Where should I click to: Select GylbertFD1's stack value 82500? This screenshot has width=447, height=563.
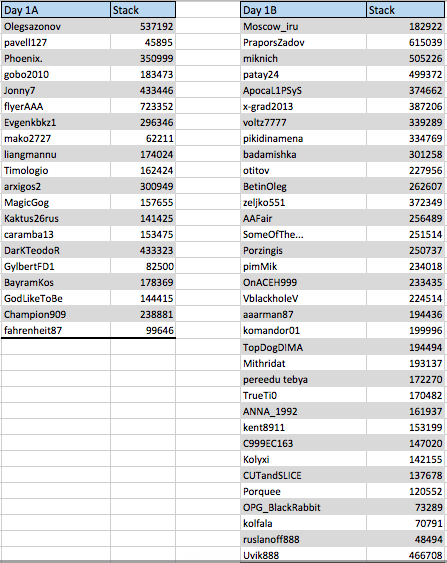tap(143, 266)
